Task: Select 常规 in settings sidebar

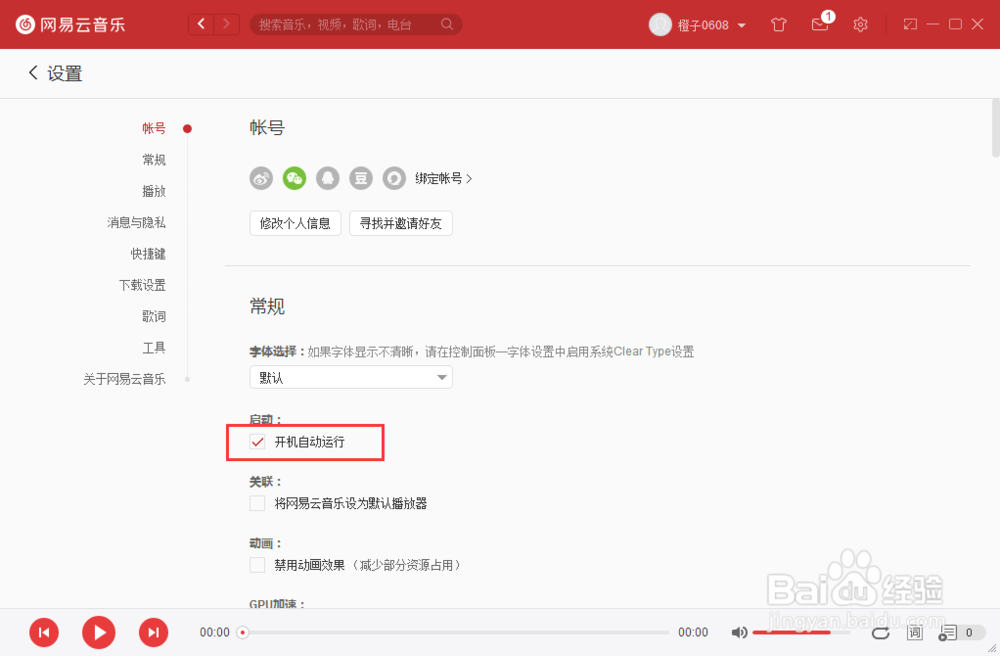Action: pyautogui.click(x=154, y=159)
